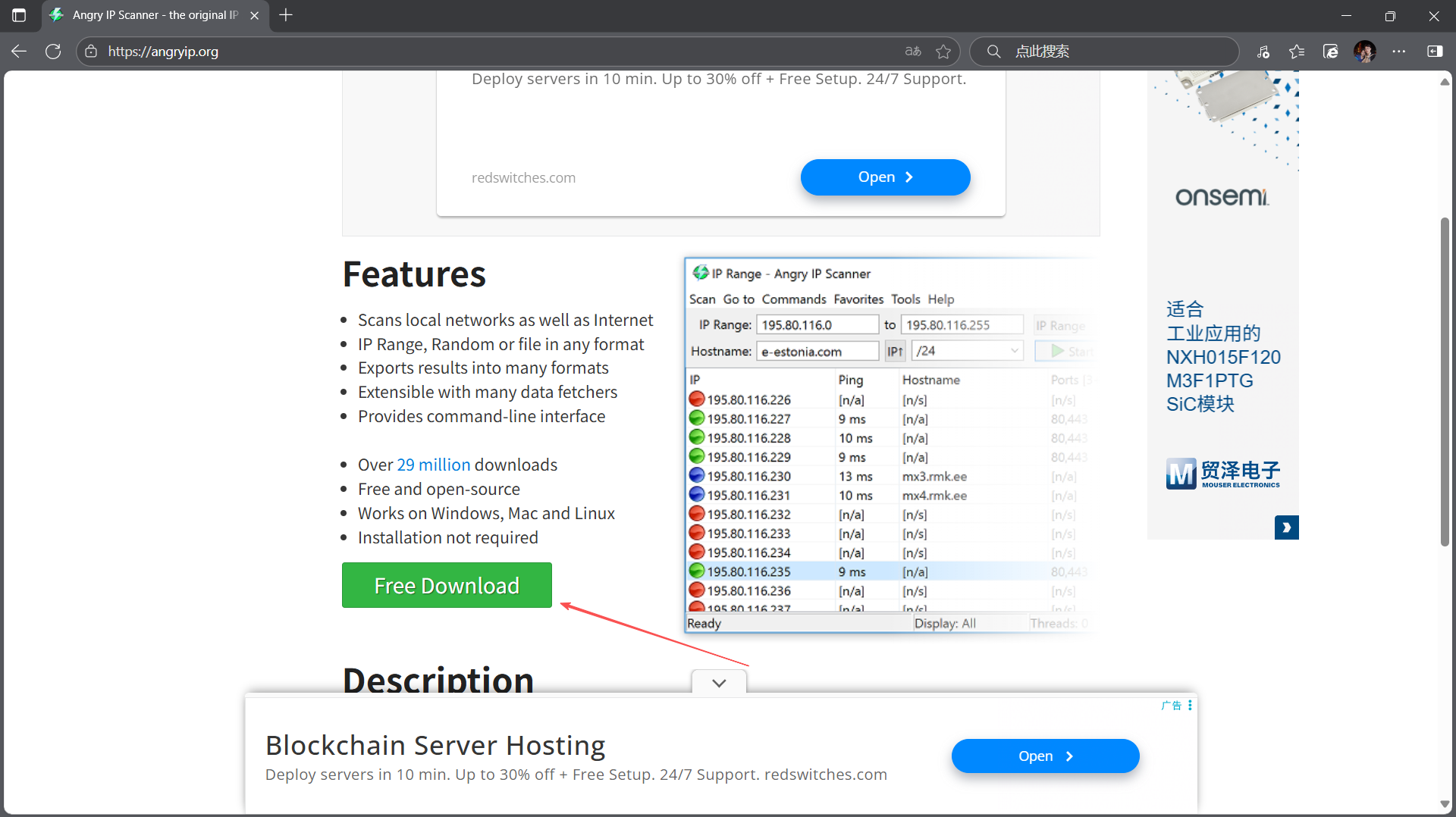The height and width of the screenshot is (817, 1456).
Task: Click 'Installation not required' text
Action: (447, 537)
